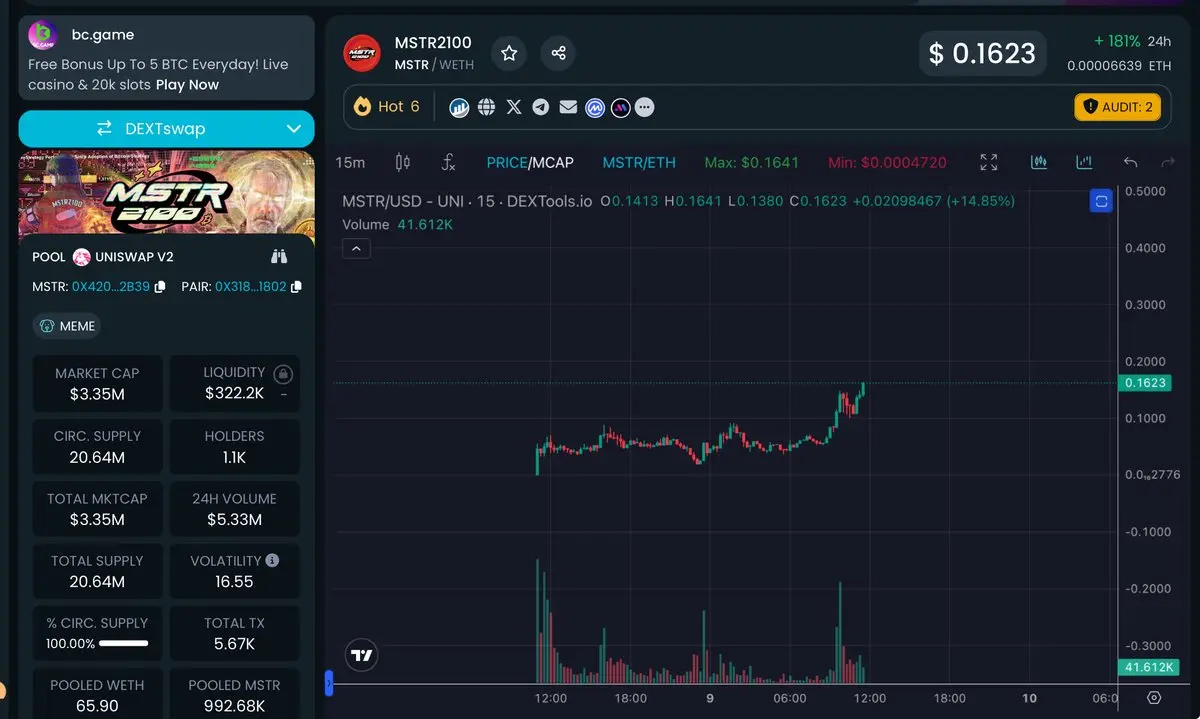Click the MARKET CAP $3.35M card
Screen dimensions: 1200x719
(x=97, y=383)
